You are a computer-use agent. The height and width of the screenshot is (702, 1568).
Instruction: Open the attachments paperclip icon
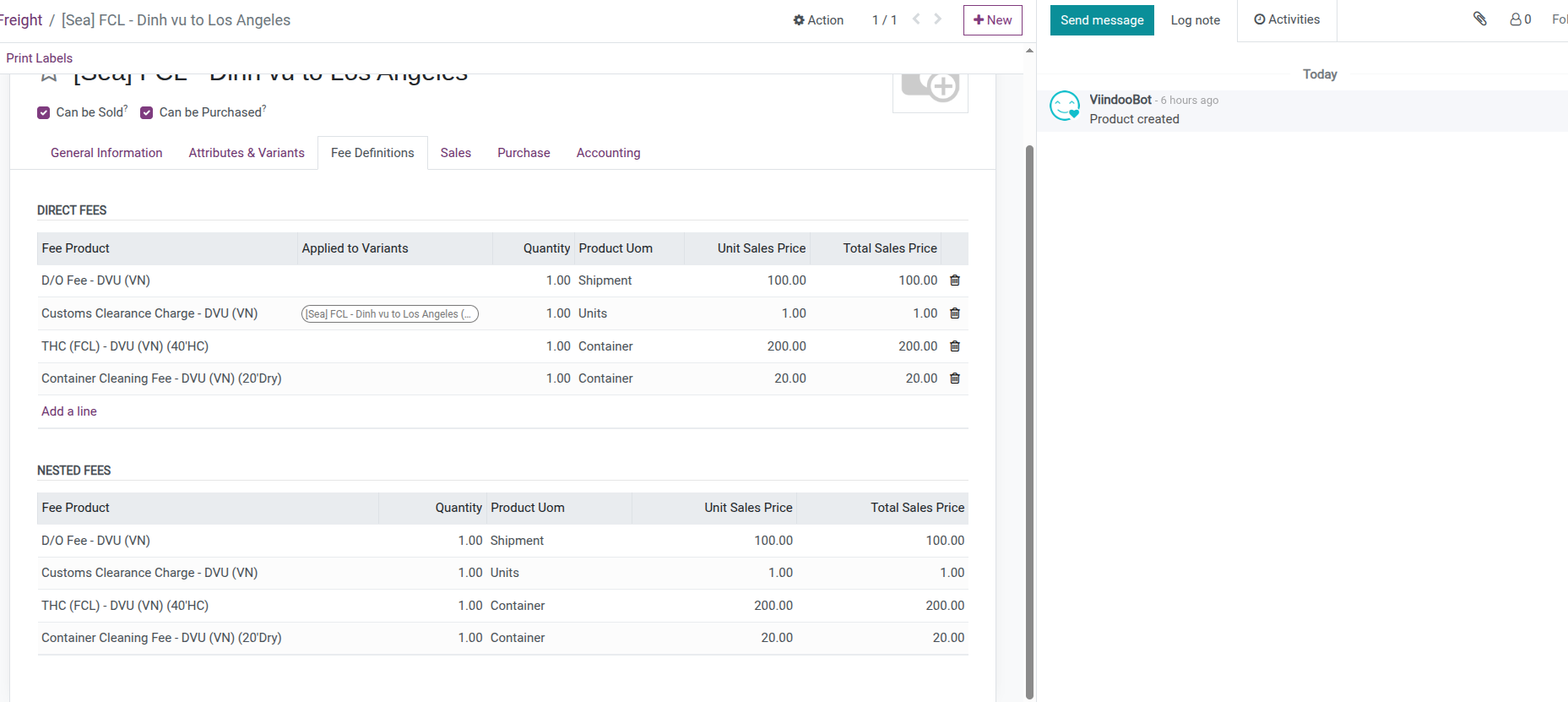[1479, 19]
